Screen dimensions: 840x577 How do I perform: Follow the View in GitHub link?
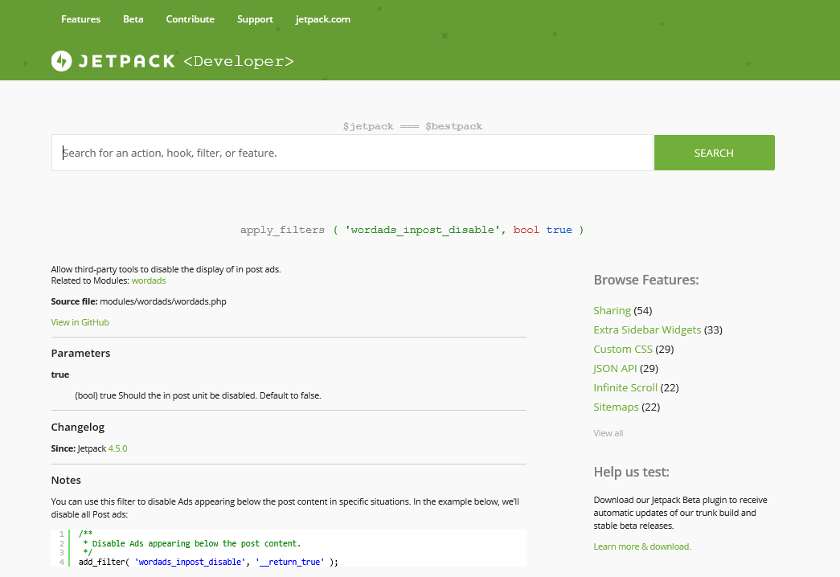[80, 323]
